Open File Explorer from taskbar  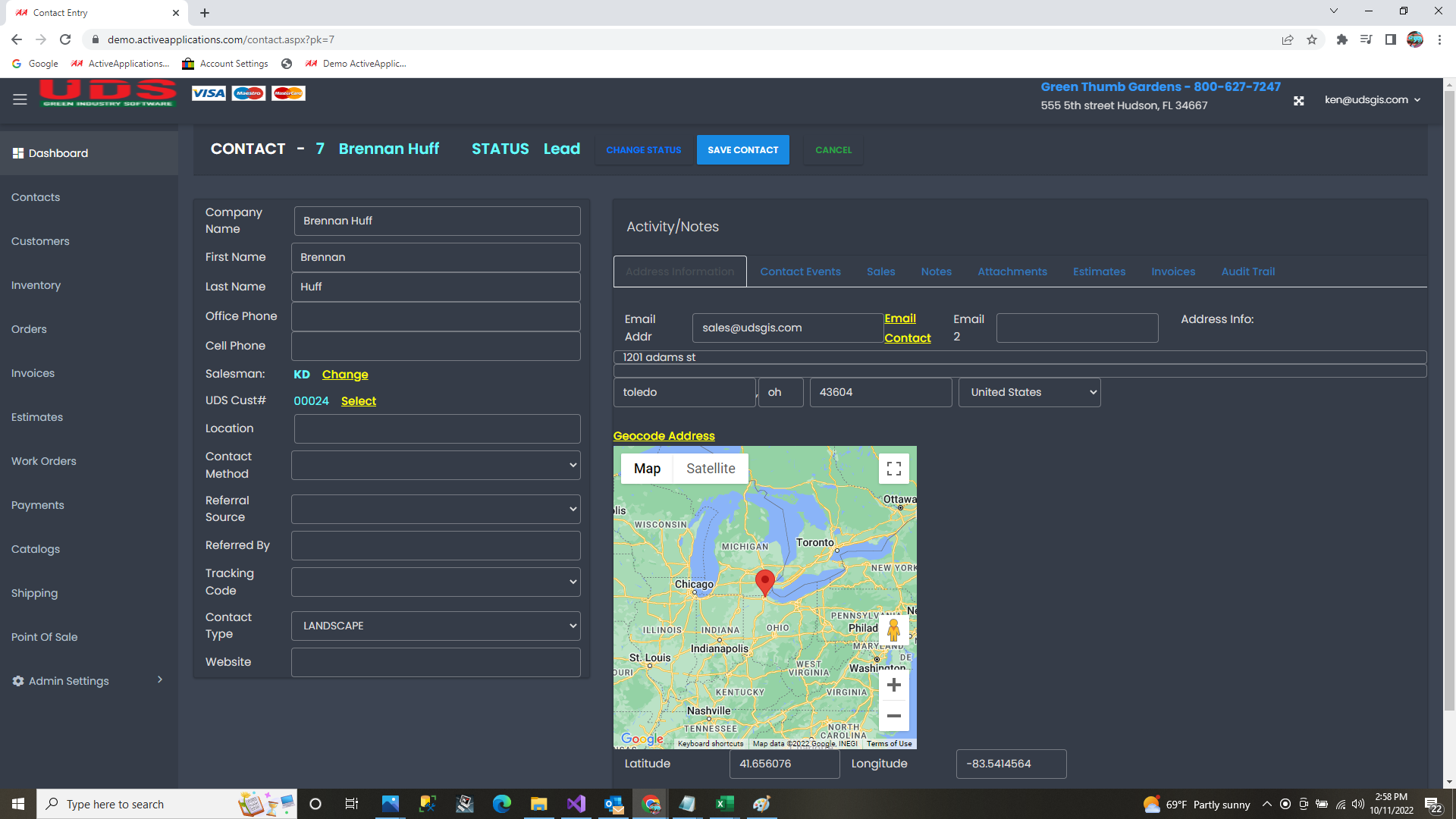click(x=538, y=804)
